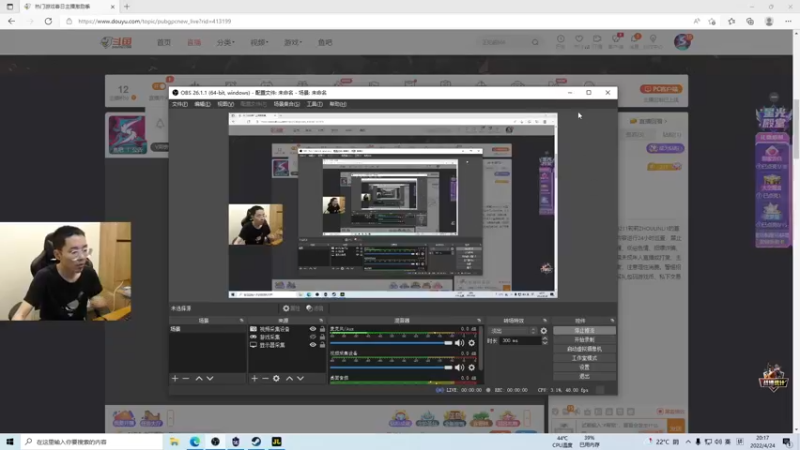The width and height of the screenshot is (800, 450).
Task: Click the properties gear button above scenes
Action: click(x=291, y=308)
